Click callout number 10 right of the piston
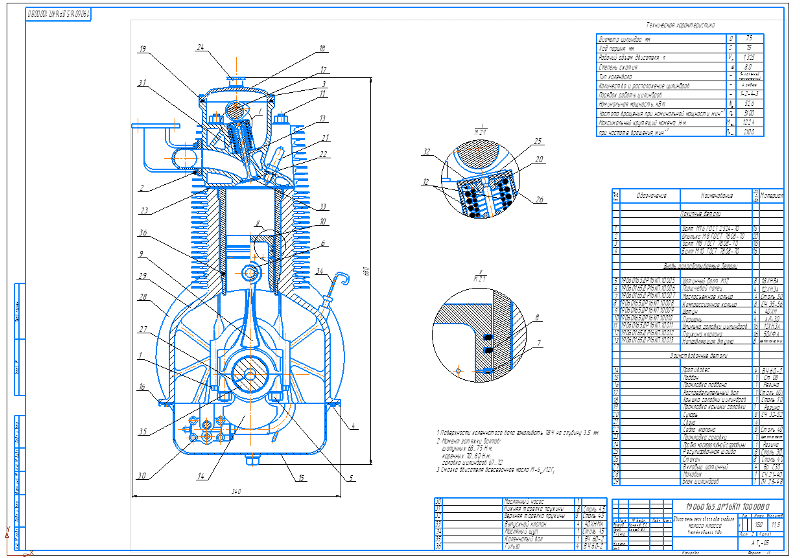Viewport: 800px width, 558px height. point(323,222)
